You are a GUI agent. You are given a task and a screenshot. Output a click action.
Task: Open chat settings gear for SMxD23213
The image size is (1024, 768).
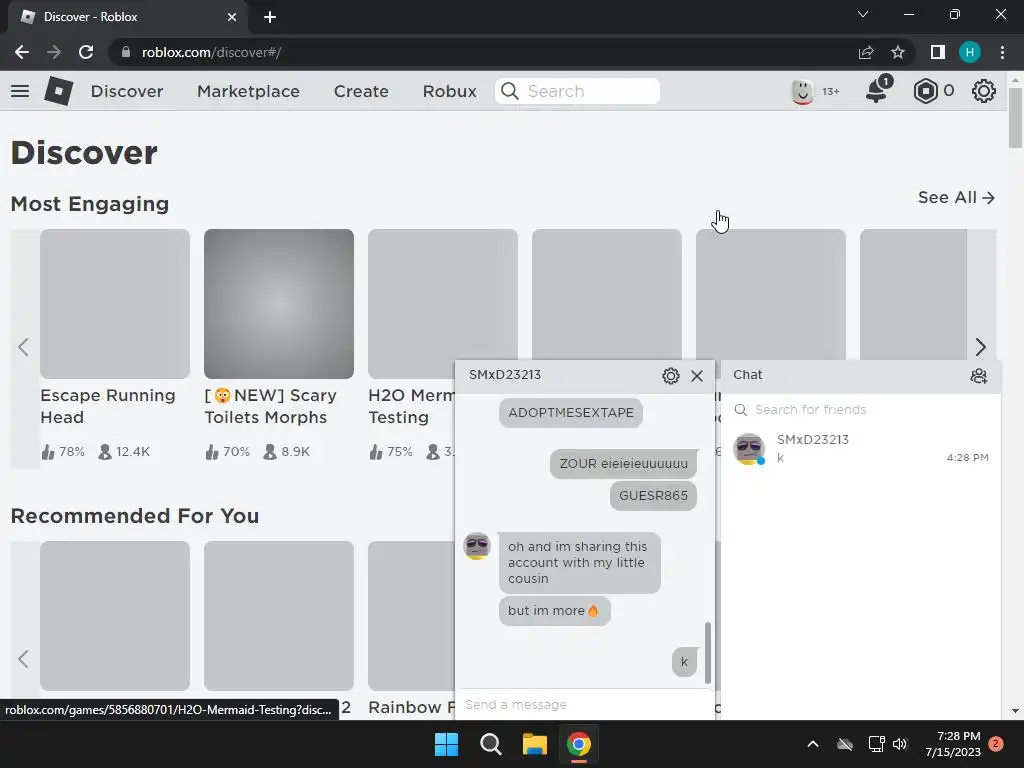click(x=671, y=376)
